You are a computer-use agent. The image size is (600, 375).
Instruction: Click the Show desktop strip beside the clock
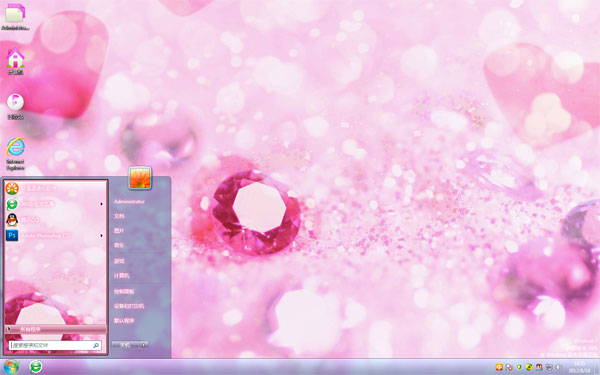click(x=597, y=367)
